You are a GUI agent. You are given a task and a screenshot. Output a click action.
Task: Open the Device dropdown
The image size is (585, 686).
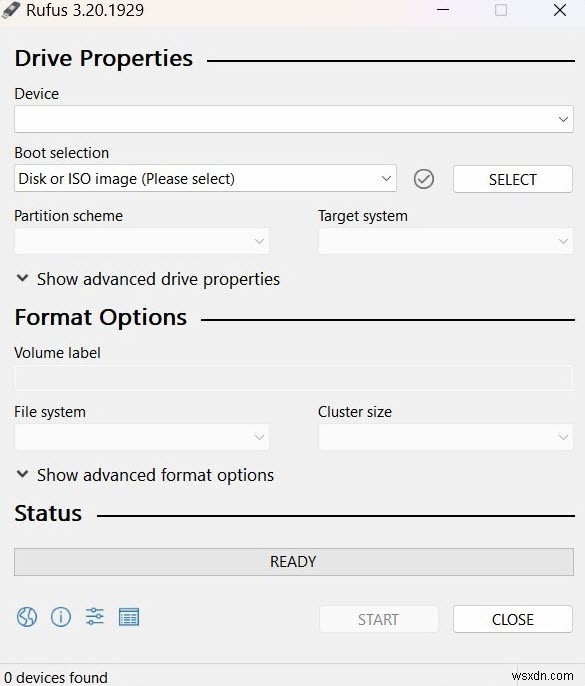click(x=294, y=119)
